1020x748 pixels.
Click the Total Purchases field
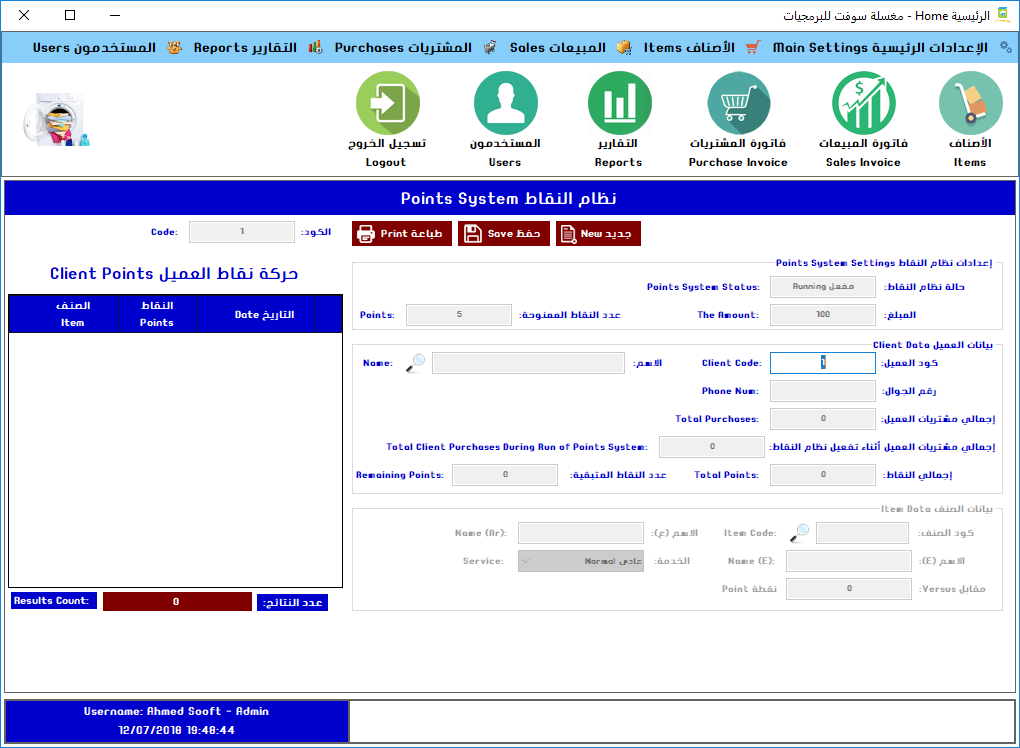pyautogui.click(x=823, y=419)
